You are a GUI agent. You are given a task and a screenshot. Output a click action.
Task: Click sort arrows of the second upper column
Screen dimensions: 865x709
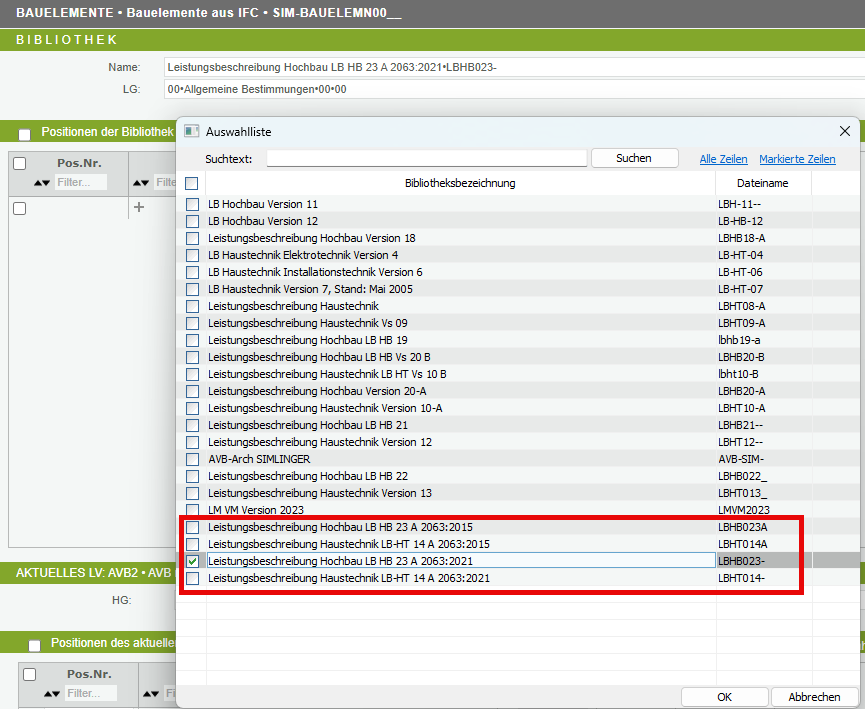coord(141,183)
